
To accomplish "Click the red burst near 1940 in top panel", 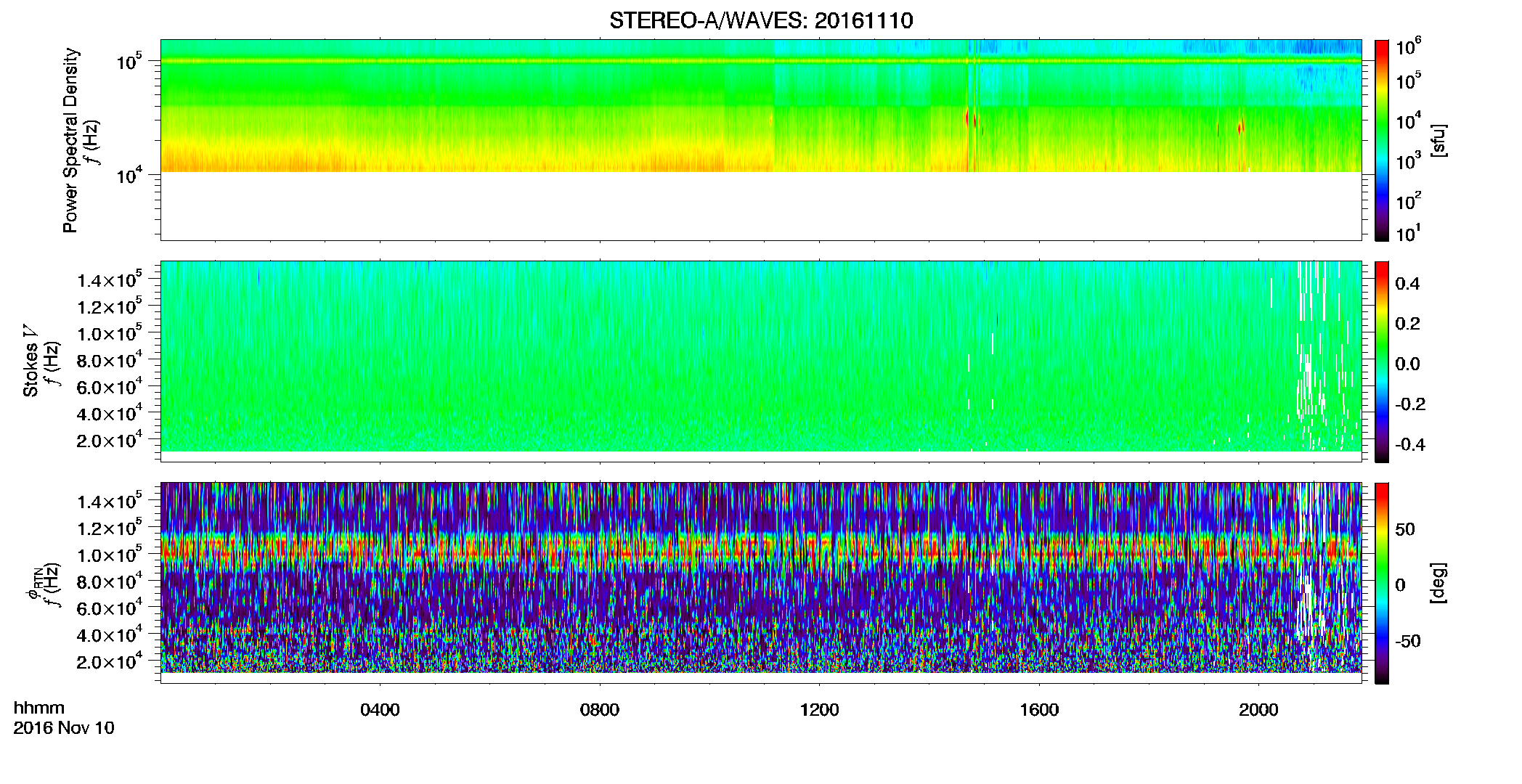I will coord(1241,126).
